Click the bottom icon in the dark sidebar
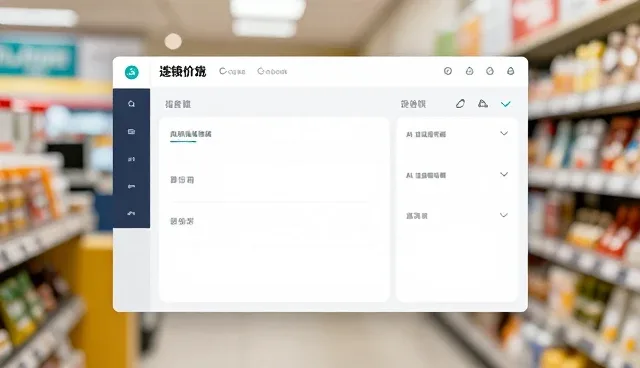 pyautogui.click(x=131, y=213)
